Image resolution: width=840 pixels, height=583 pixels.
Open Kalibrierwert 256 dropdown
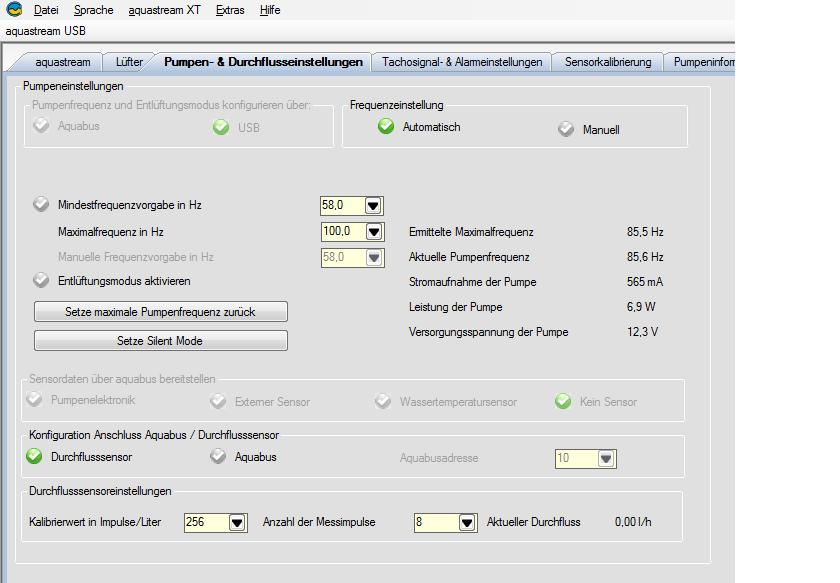click(237, 522)
